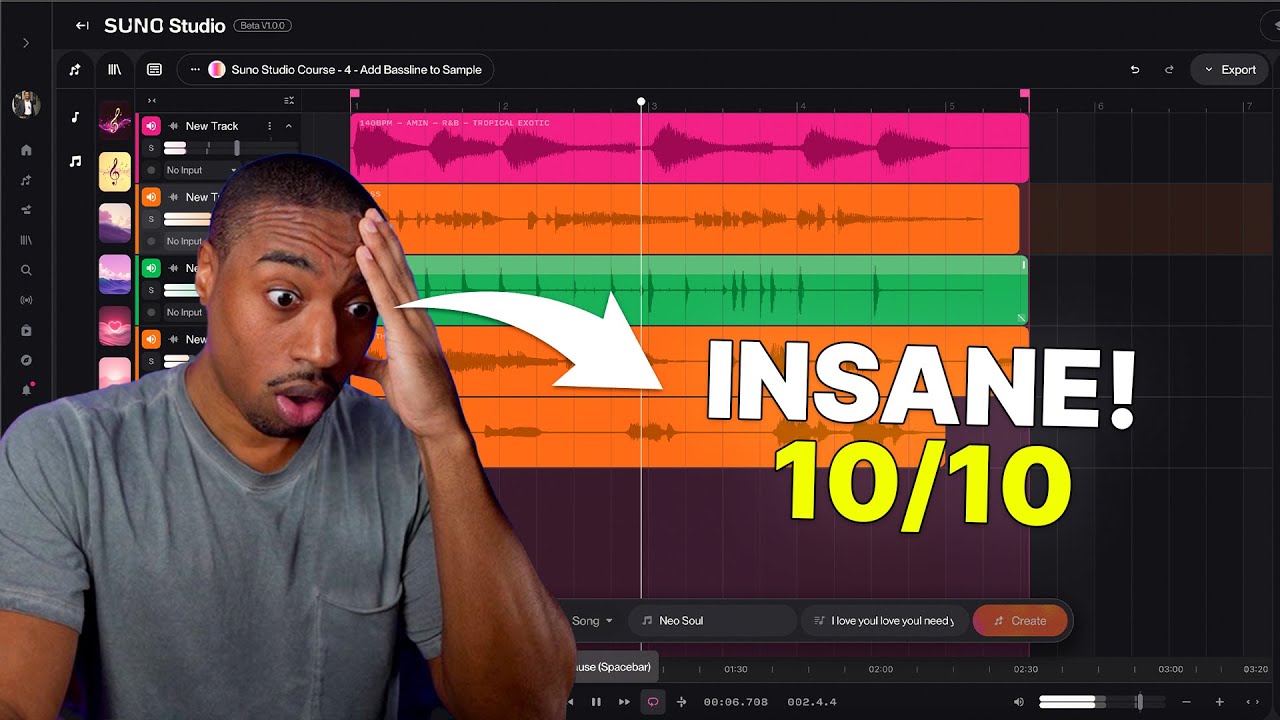1280x720 pixels.
Task: Toggle the loop button
Action: pyautogui.click(x=653, y=702)
